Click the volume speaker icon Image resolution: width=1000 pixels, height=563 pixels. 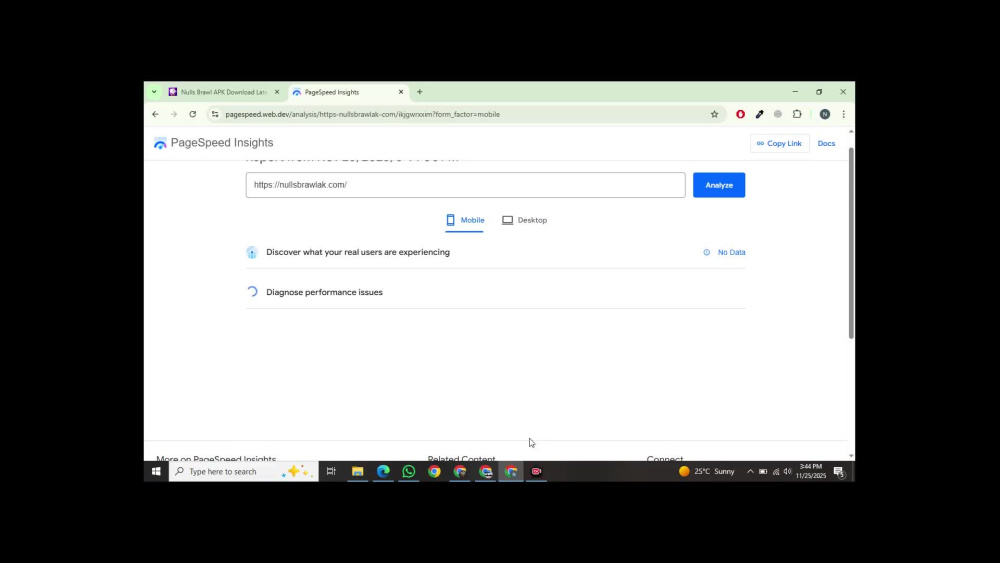pos(788,472)
